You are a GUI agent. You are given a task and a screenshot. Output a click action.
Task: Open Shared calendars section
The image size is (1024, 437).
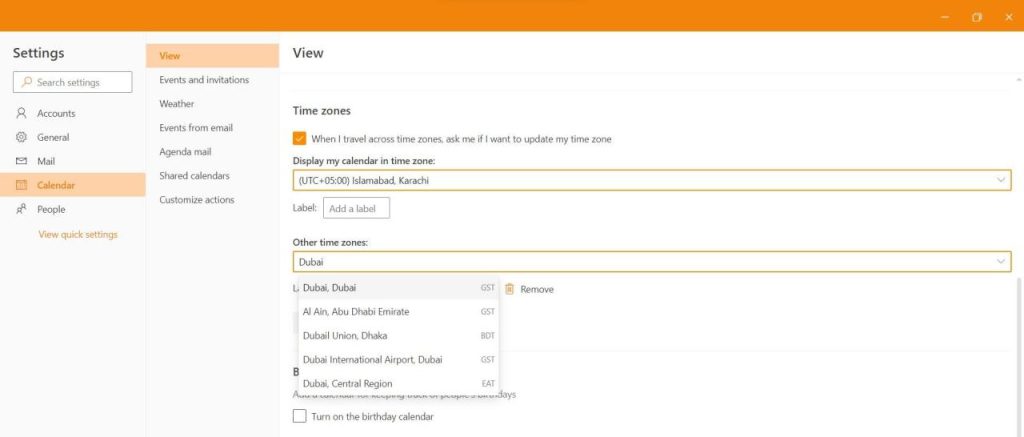pos(195,176)
